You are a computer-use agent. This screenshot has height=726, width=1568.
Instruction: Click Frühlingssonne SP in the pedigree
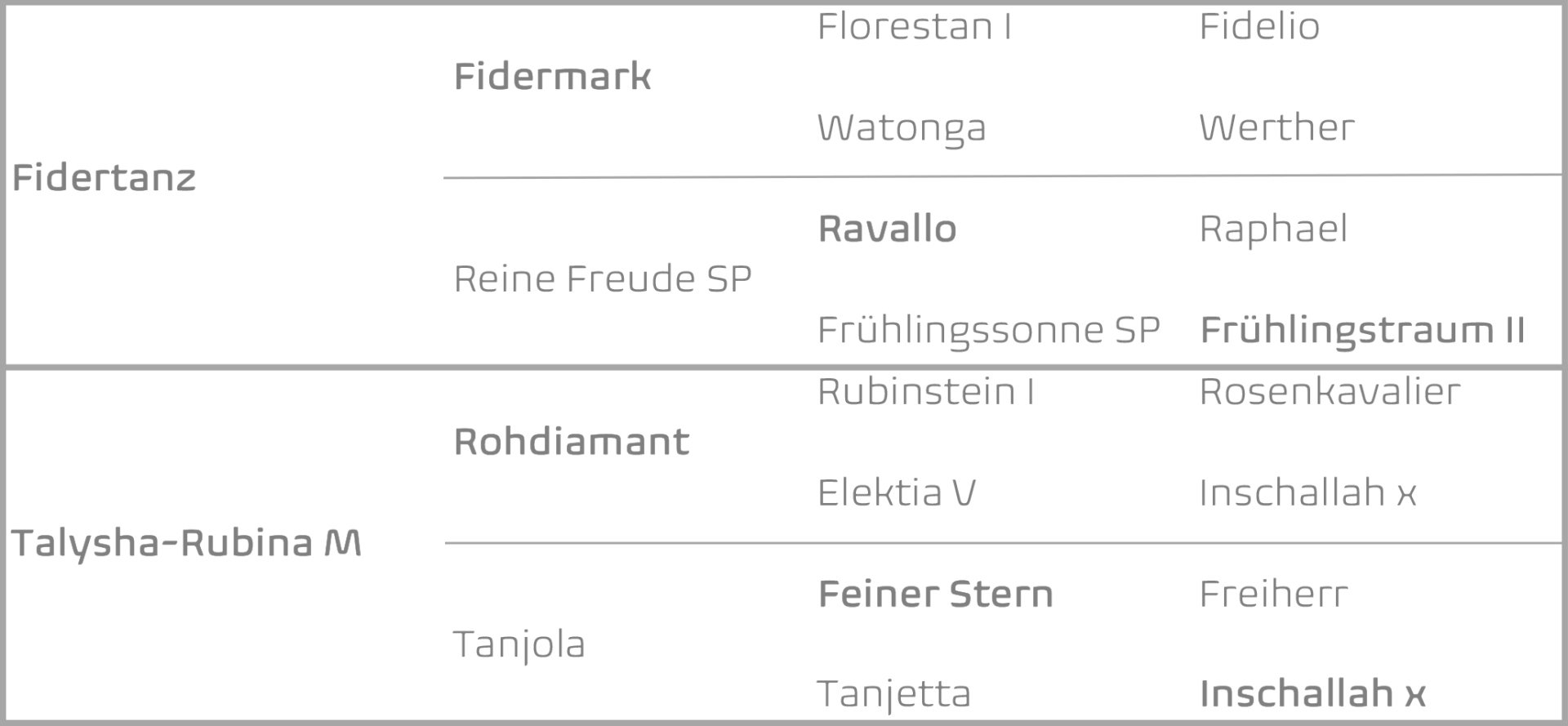(988, 330)
